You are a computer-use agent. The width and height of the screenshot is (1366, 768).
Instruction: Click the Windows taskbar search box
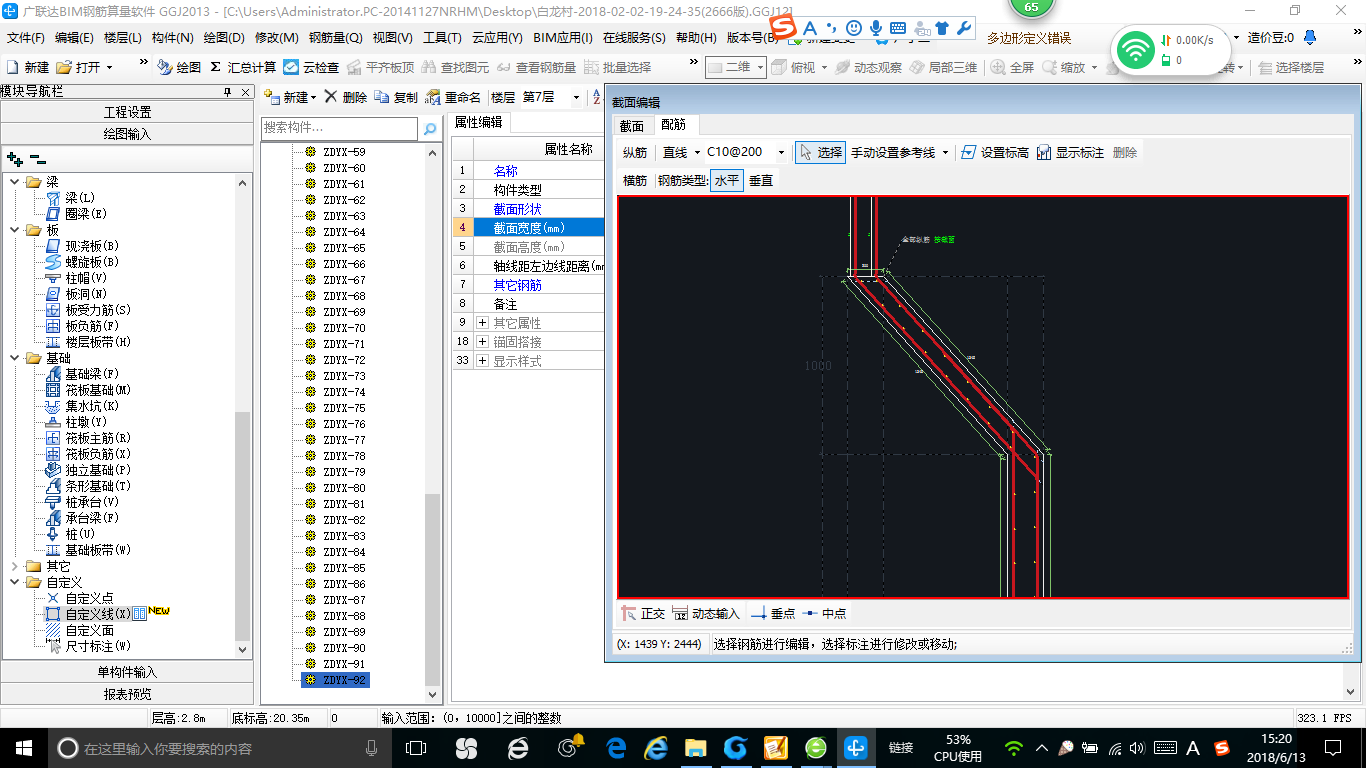coord(220,747)
